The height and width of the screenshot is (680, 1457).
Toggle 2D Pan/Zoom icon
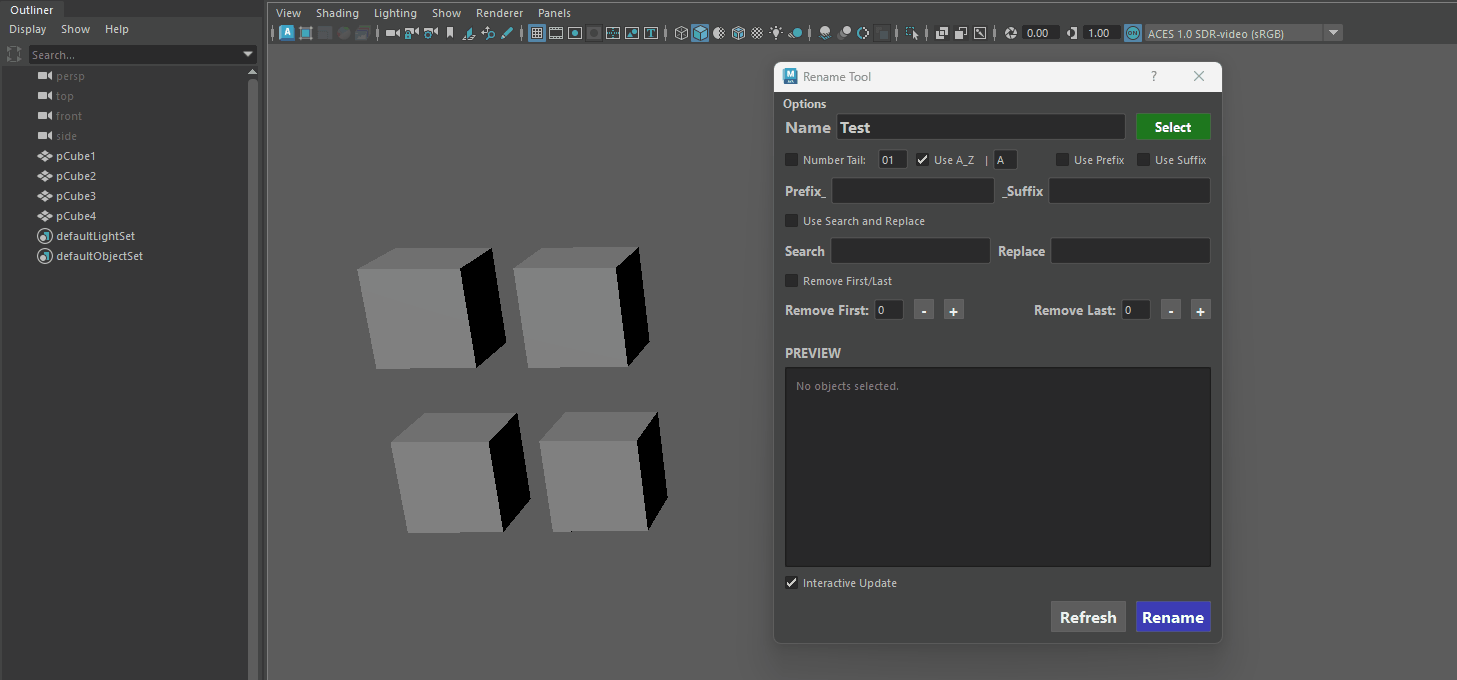coord(488,33)
